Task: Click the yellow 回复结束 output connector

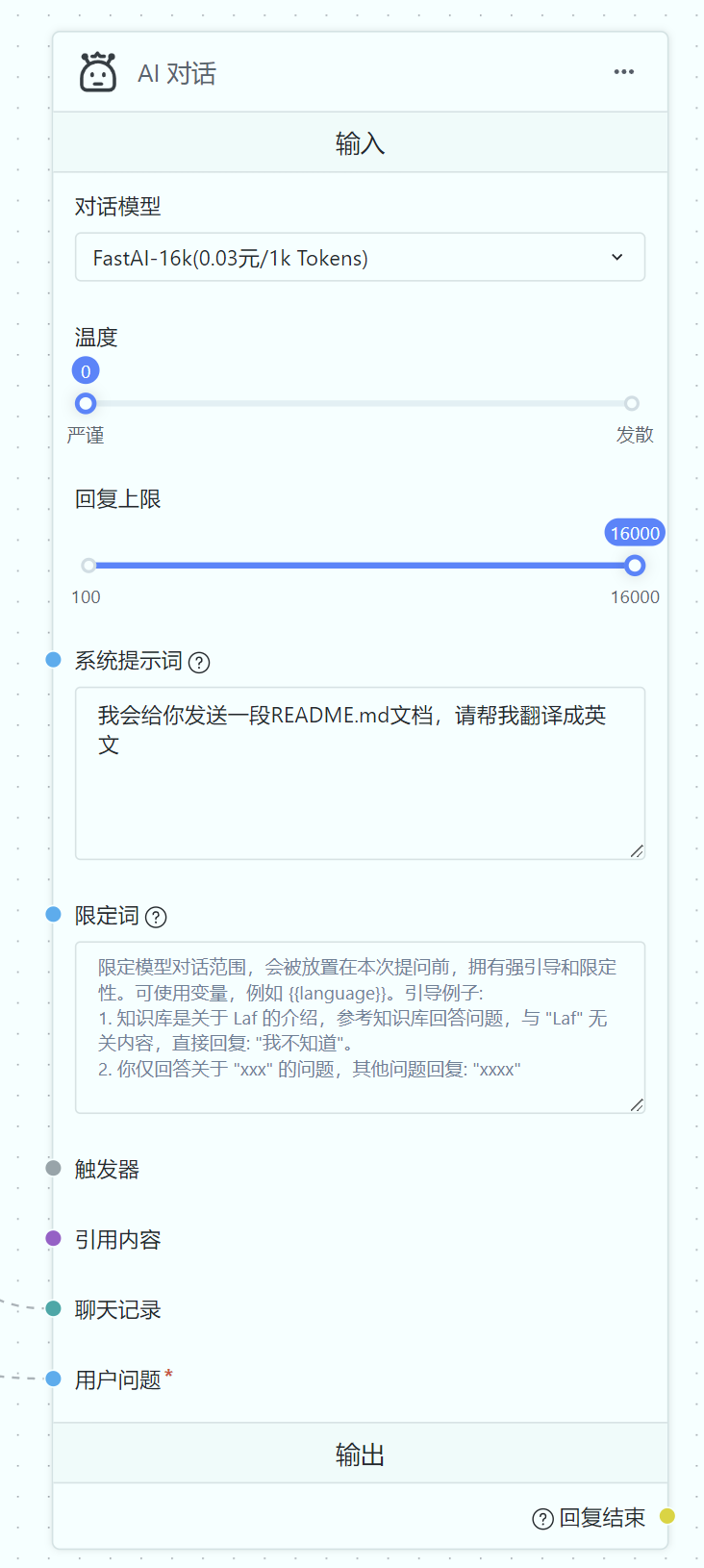Action: point(667,1516)
